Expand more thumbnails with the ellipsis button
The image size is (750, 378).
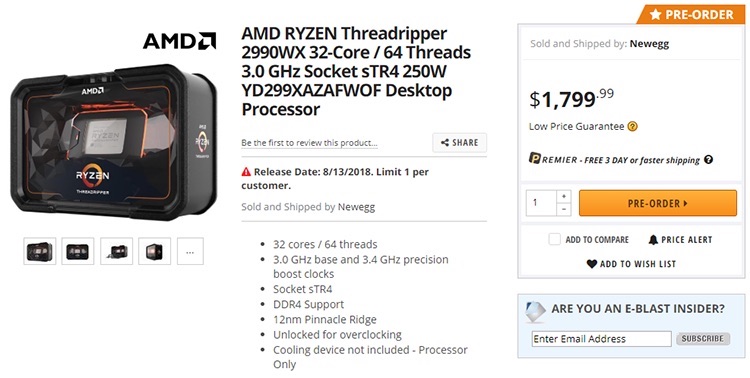pos(190,251)
